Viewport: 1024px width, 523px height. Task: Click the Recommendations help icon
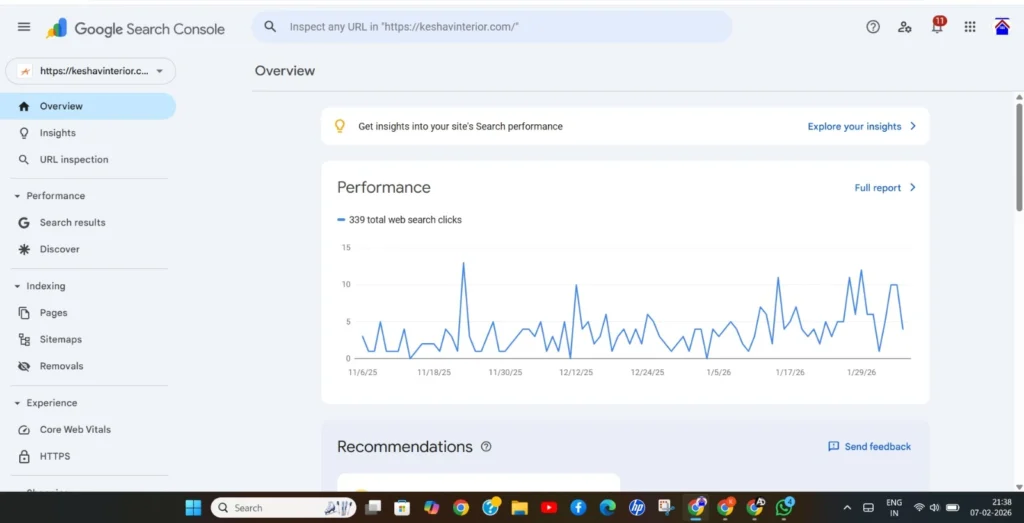[x=486, y=447]
